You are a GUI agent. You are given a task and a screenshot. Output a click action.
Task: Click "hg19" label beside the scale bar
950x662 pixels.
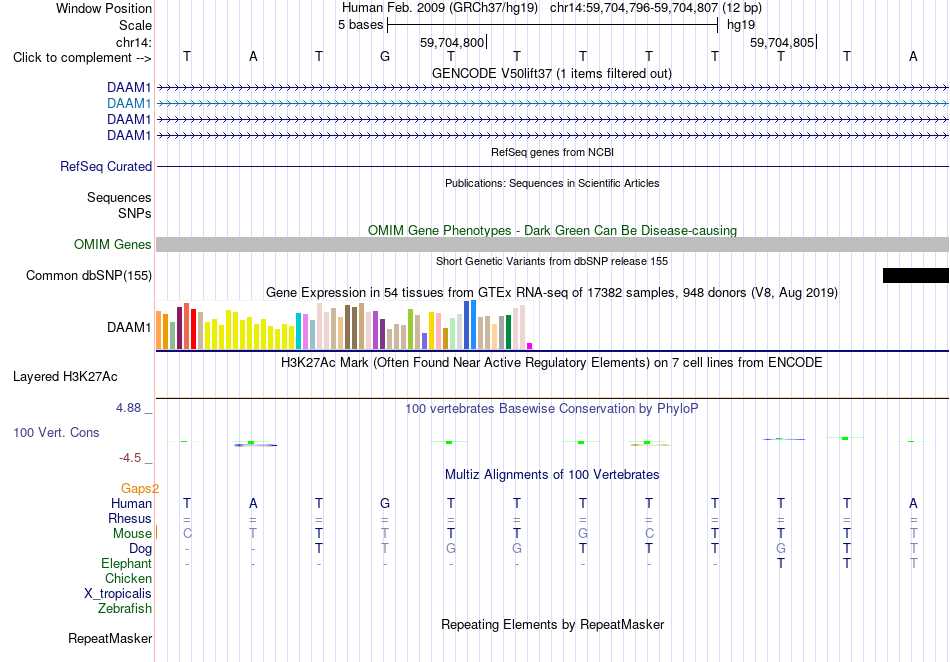(741, 25)
